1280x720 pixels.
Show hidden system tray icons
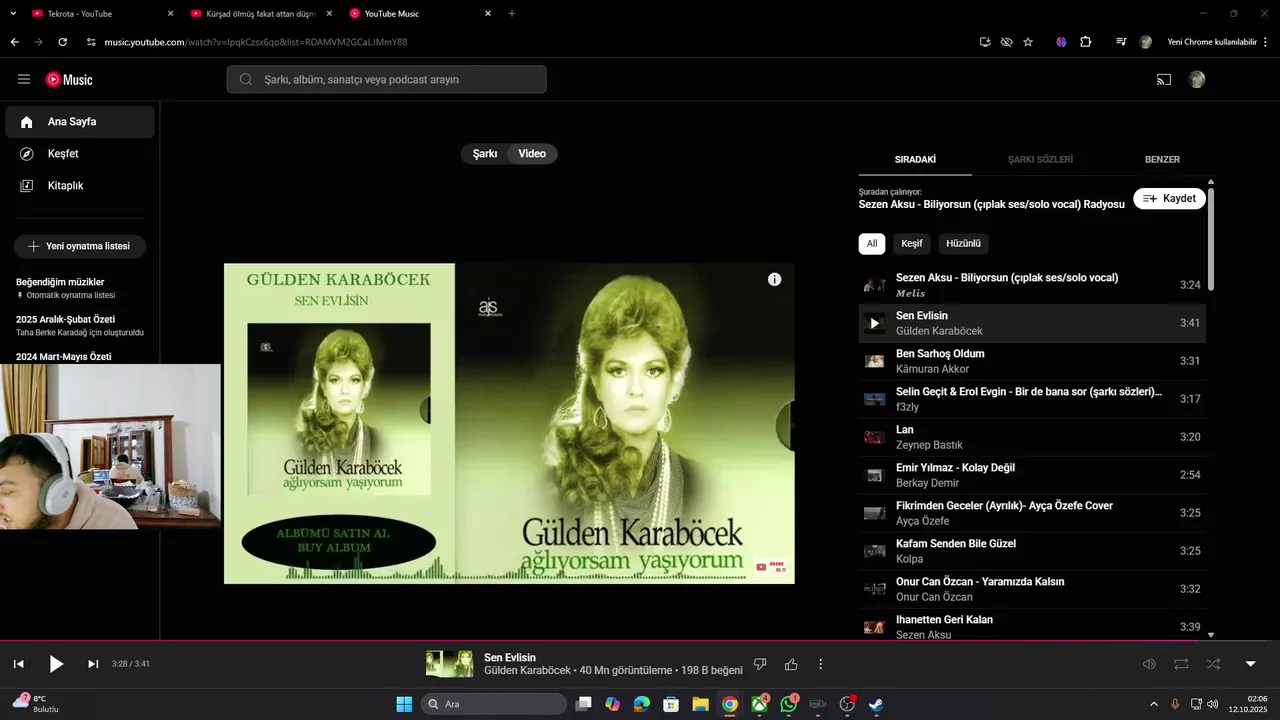pos(1153,704)
